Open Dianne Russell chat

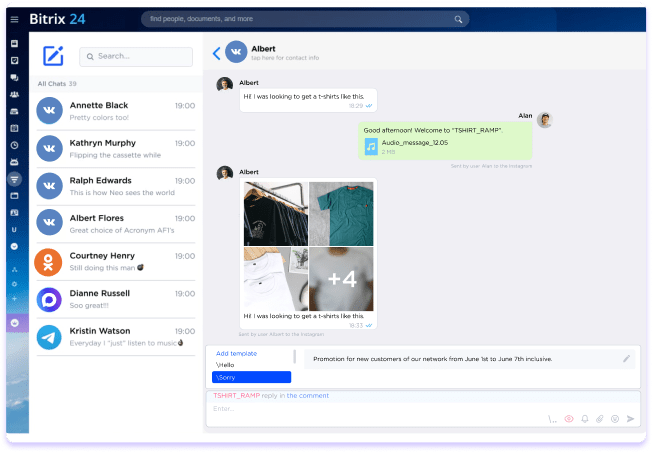[116, 299]
